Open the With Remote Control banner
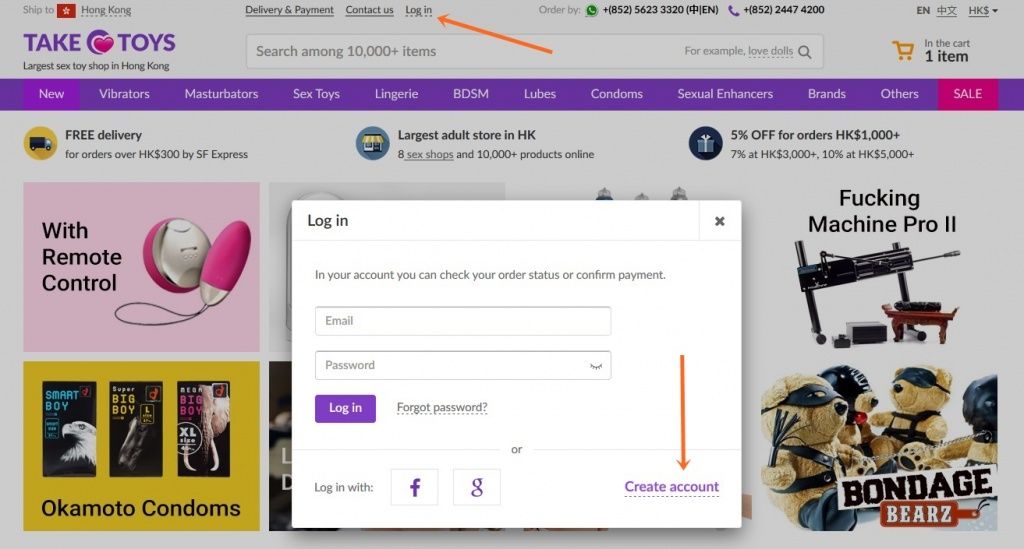The height and width of the screenshot is (549, 1024). point(142,267)
